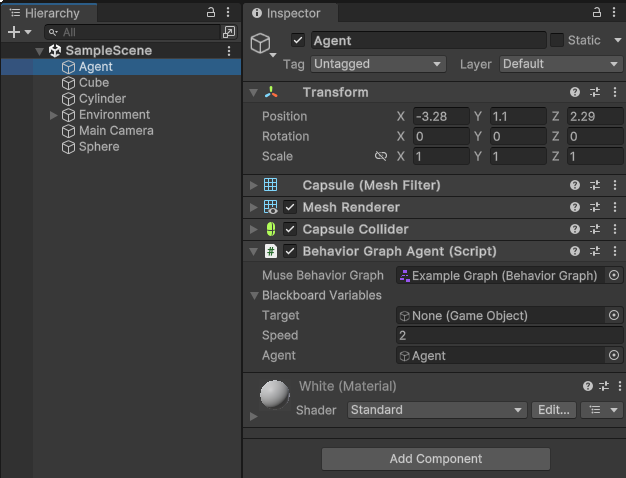The height and width of the screenshot is (478, 626).
Task: Open Mesh Renderer context menu
Action: [615, 207]
